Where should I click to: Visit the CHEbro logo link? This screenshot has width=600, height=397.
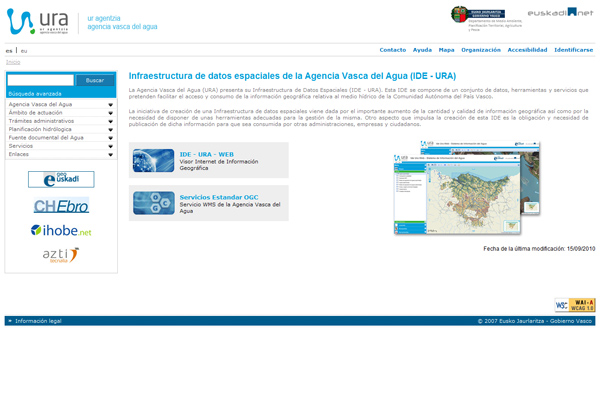tap(61, 206)
